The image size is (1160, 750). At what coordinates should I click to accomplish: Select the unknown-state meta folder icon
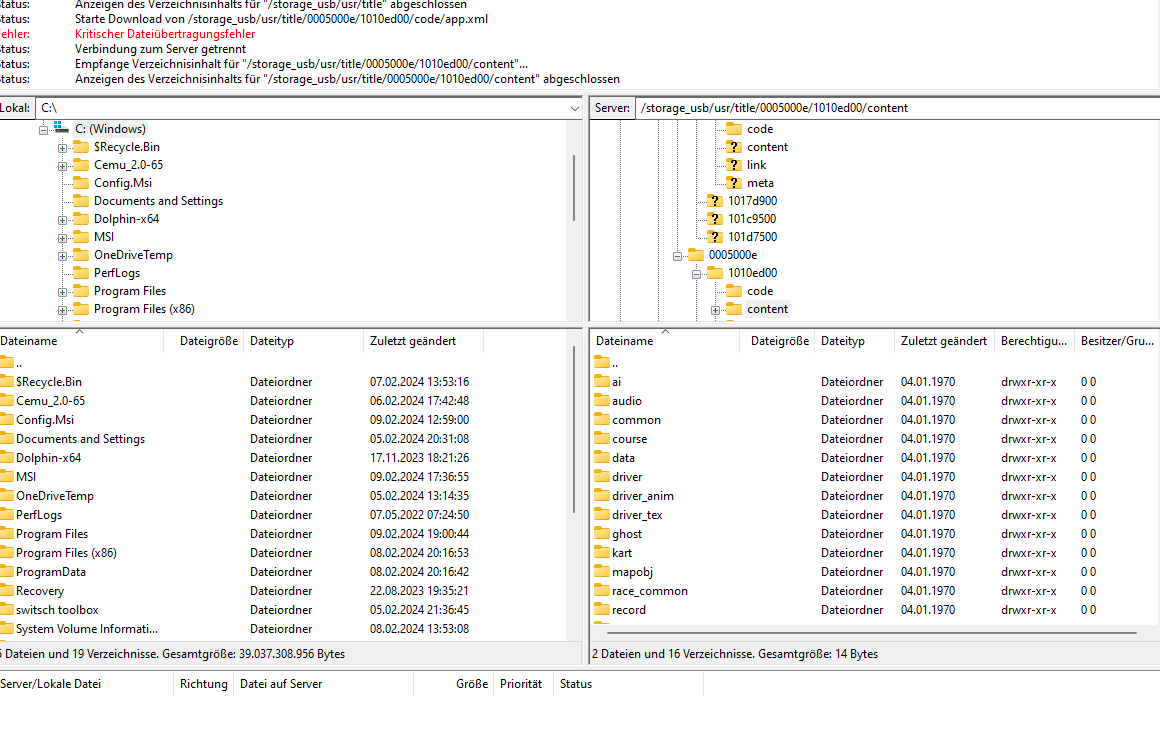click(x=733, y=183)
